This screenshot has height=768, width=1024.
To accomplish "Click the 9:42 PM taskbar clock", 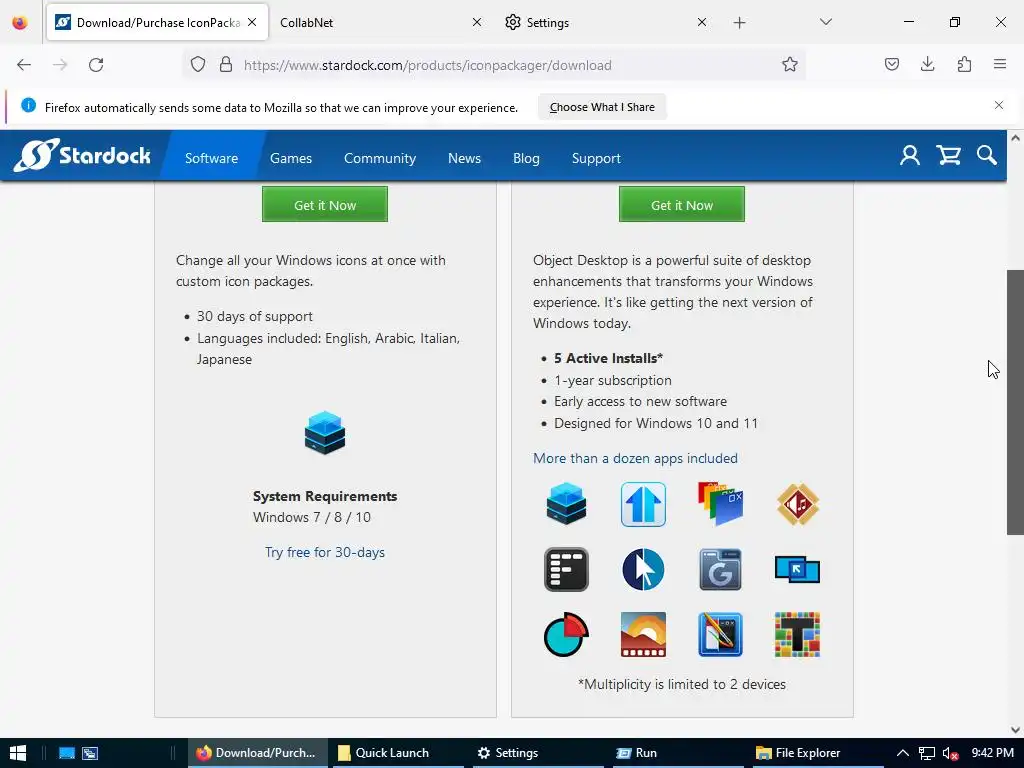I will 992,752.
